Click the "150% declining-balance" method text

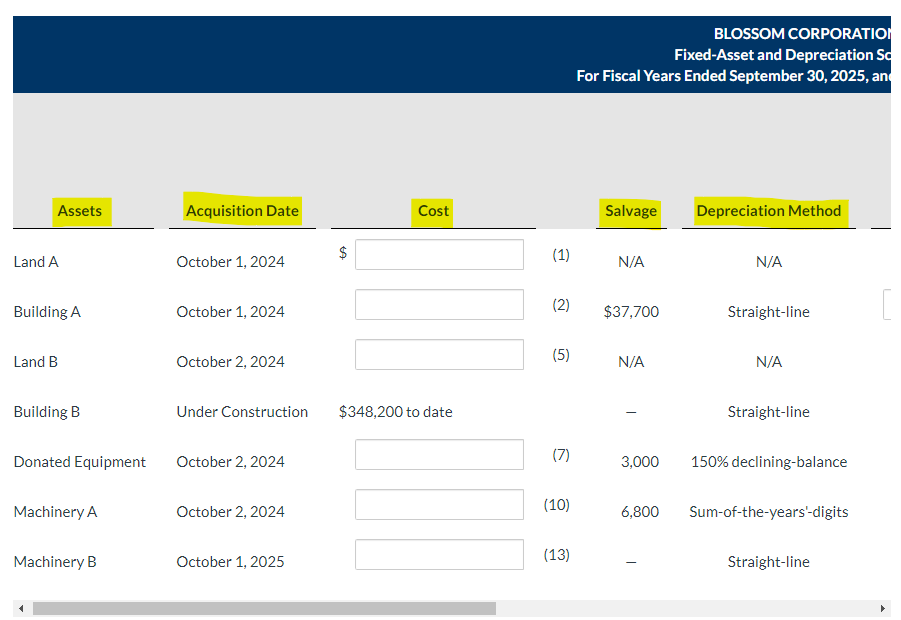coord(769,462)
